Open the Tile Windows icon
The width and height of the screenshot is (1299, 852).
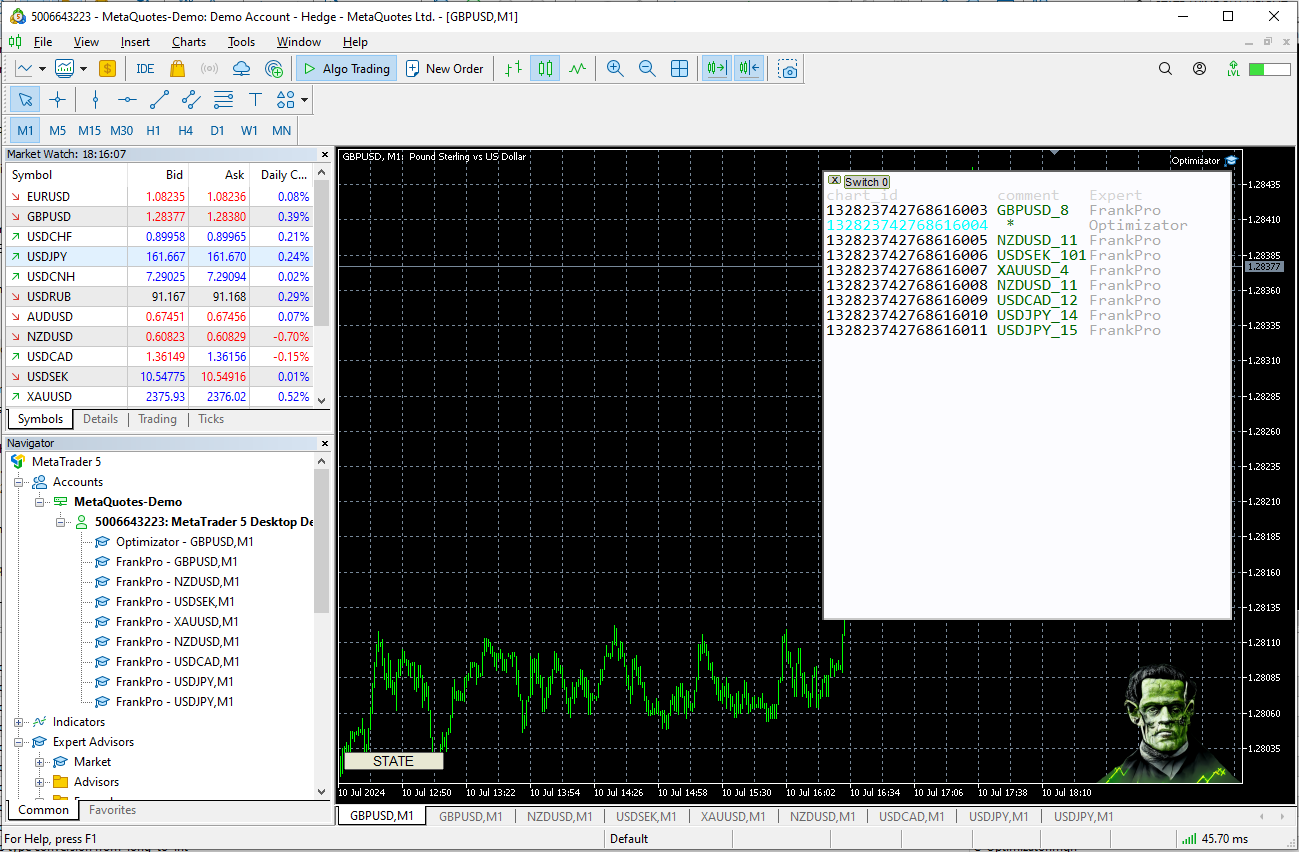681,68
